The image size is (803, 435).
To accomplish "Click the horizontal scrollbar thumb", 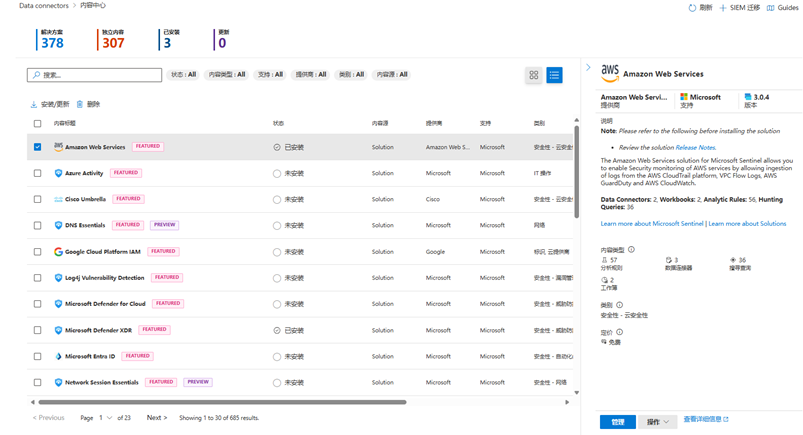I will click(222, 402).
